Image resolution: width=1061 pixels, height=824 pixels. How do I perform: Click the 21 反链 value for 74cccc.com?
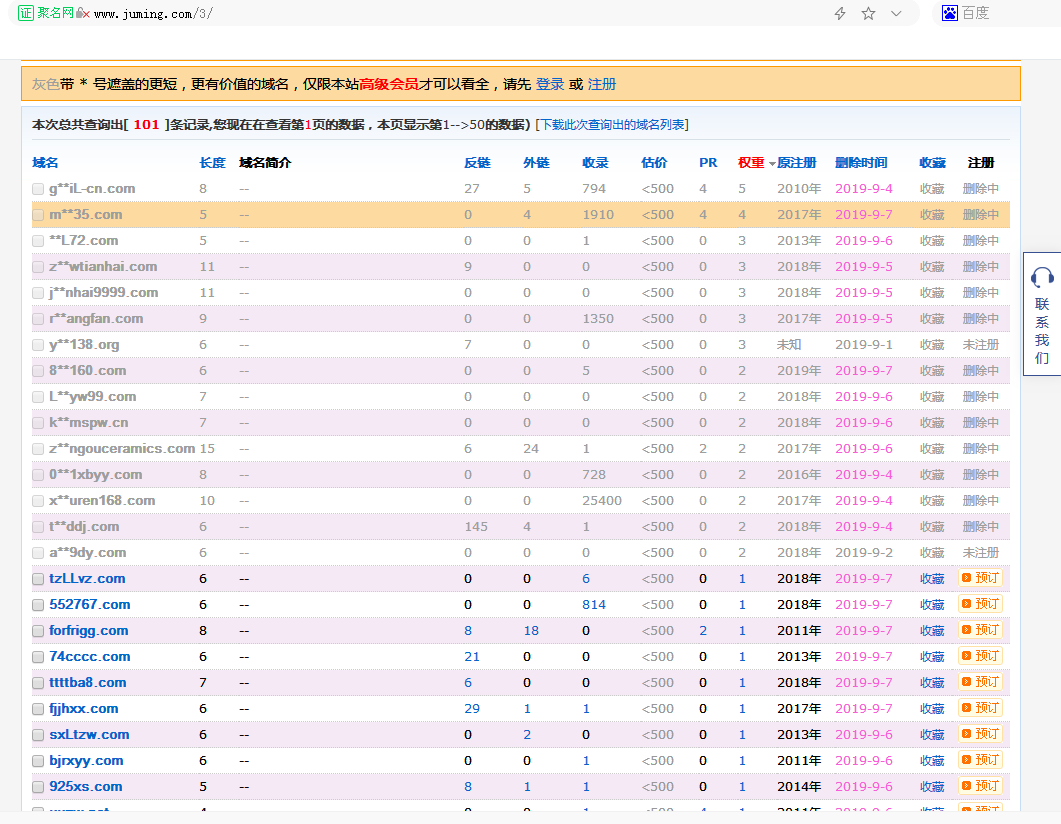[x=472, y=656]
